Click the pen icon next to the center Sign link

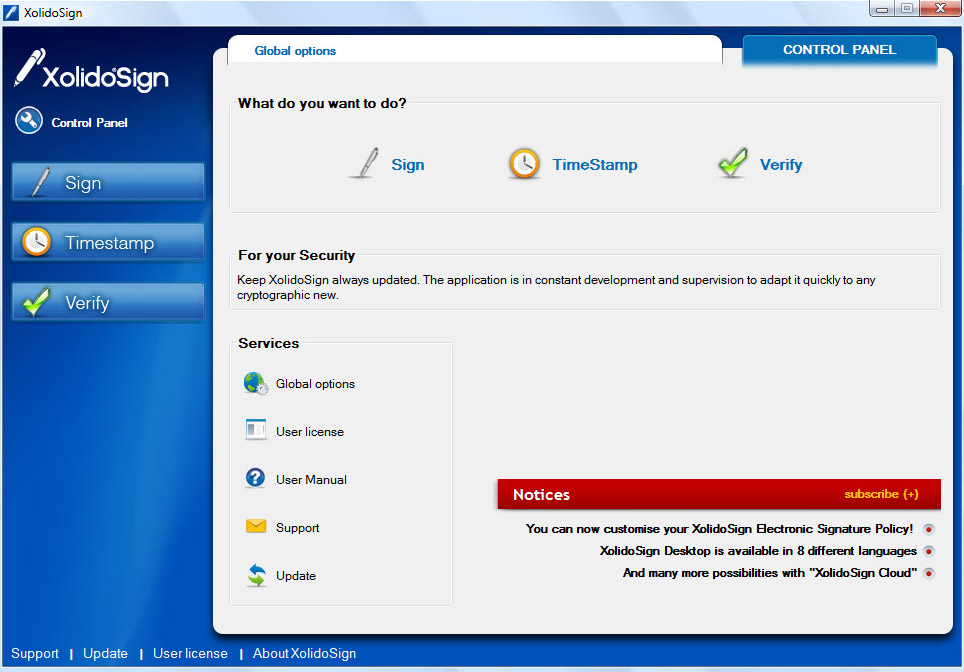tap(366, 164)
